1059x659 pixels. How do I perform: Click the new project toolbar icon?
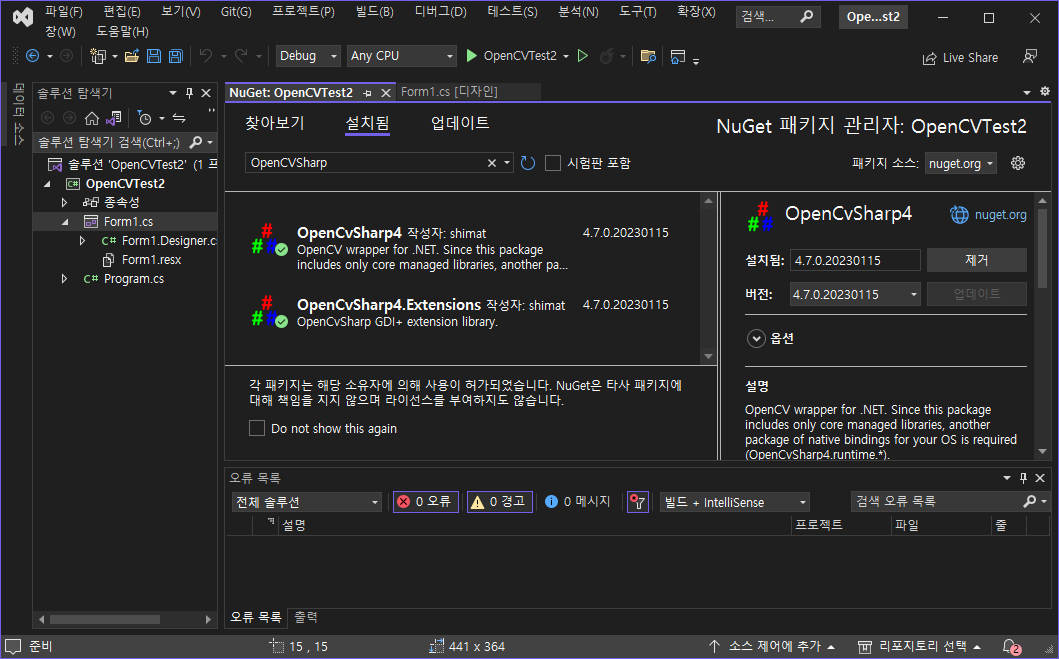99,56
